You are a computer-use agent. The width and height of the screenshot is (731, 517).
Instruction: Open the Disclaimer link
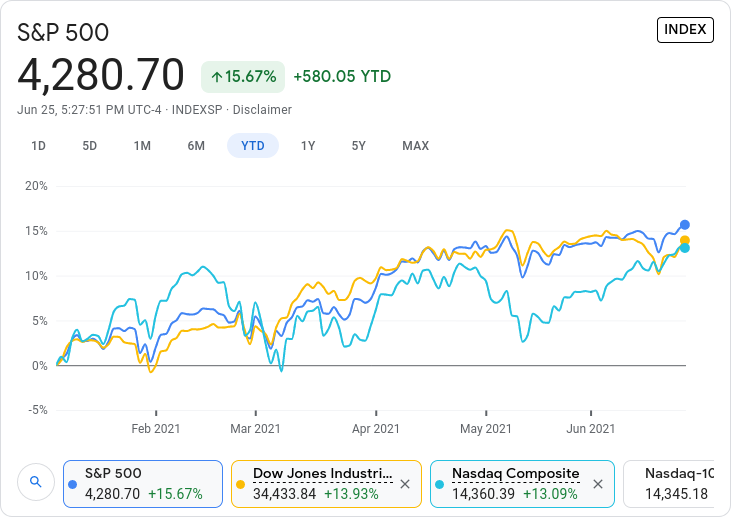click(x=262, y=110)
